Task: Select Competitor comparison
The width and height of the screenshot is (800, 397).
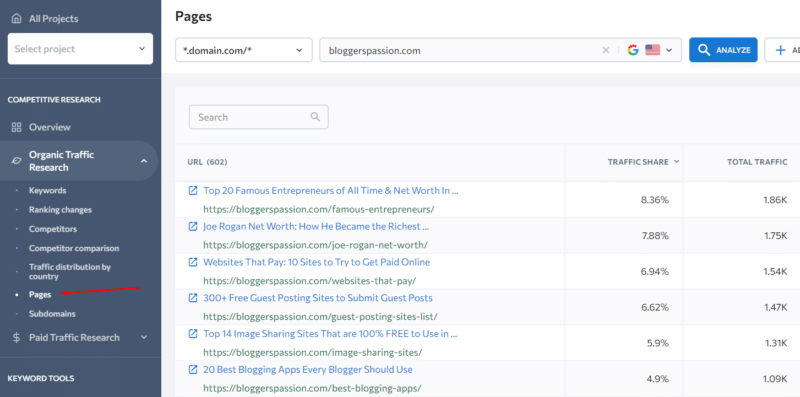Action: click(x=74, y=249)
